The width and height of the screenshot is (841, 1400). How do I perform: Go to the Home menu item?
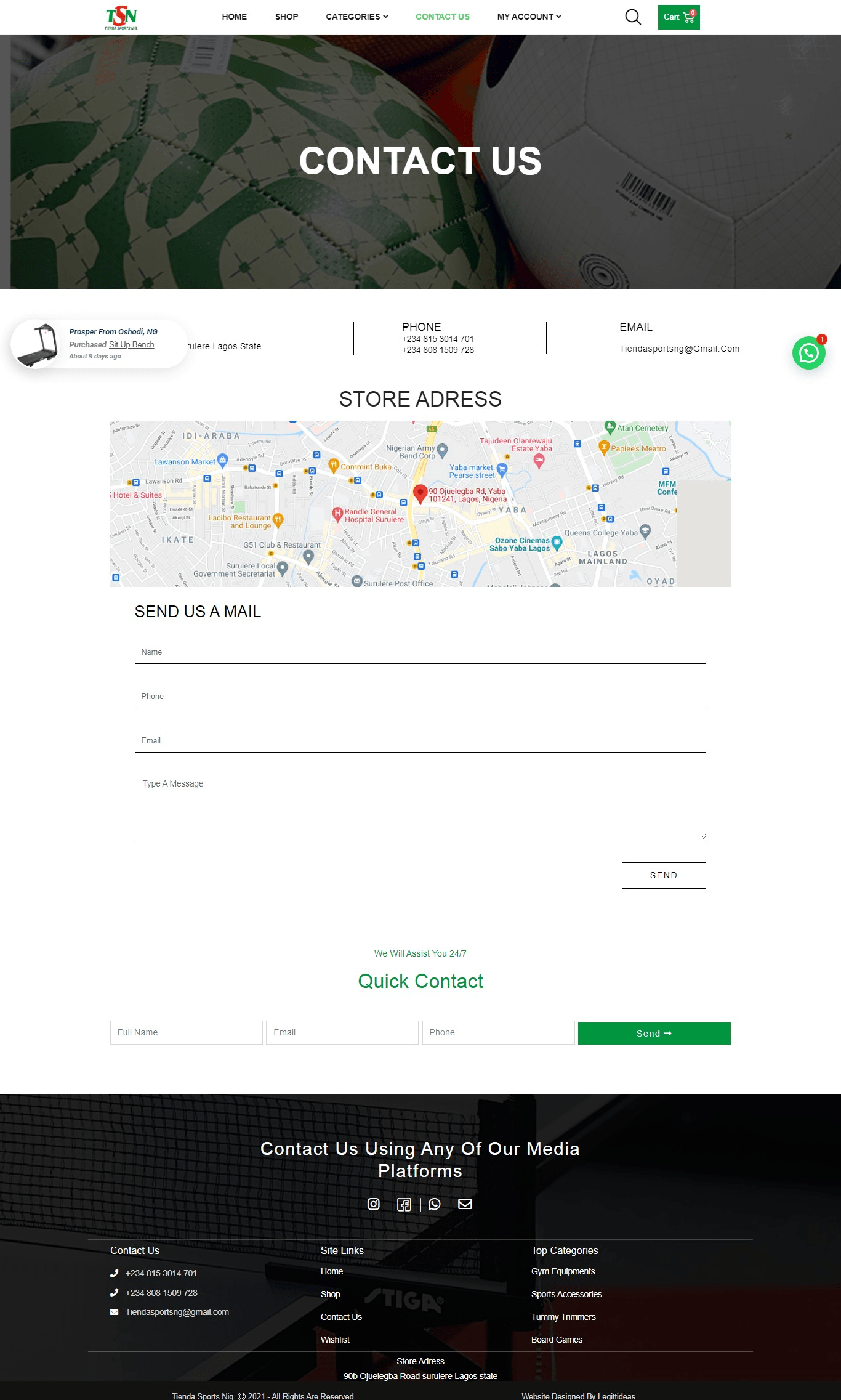point(234,17)
